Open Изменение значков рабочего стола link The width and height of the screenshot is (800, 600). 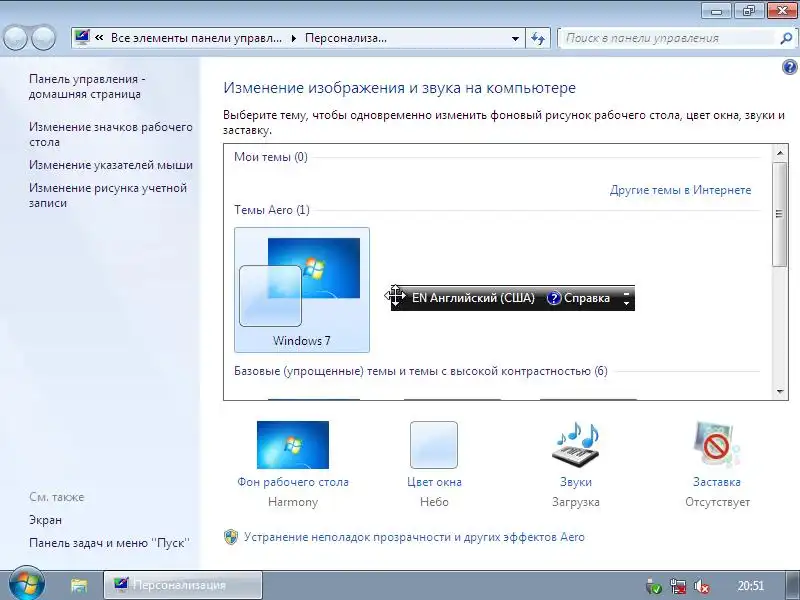click(111, 134)
